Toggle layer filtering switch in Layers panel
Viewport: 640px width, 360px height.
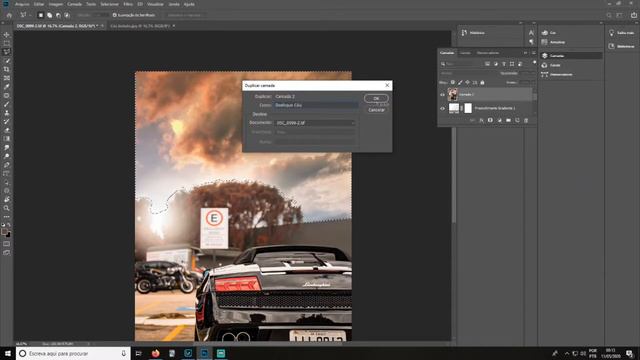click(534, 63)
